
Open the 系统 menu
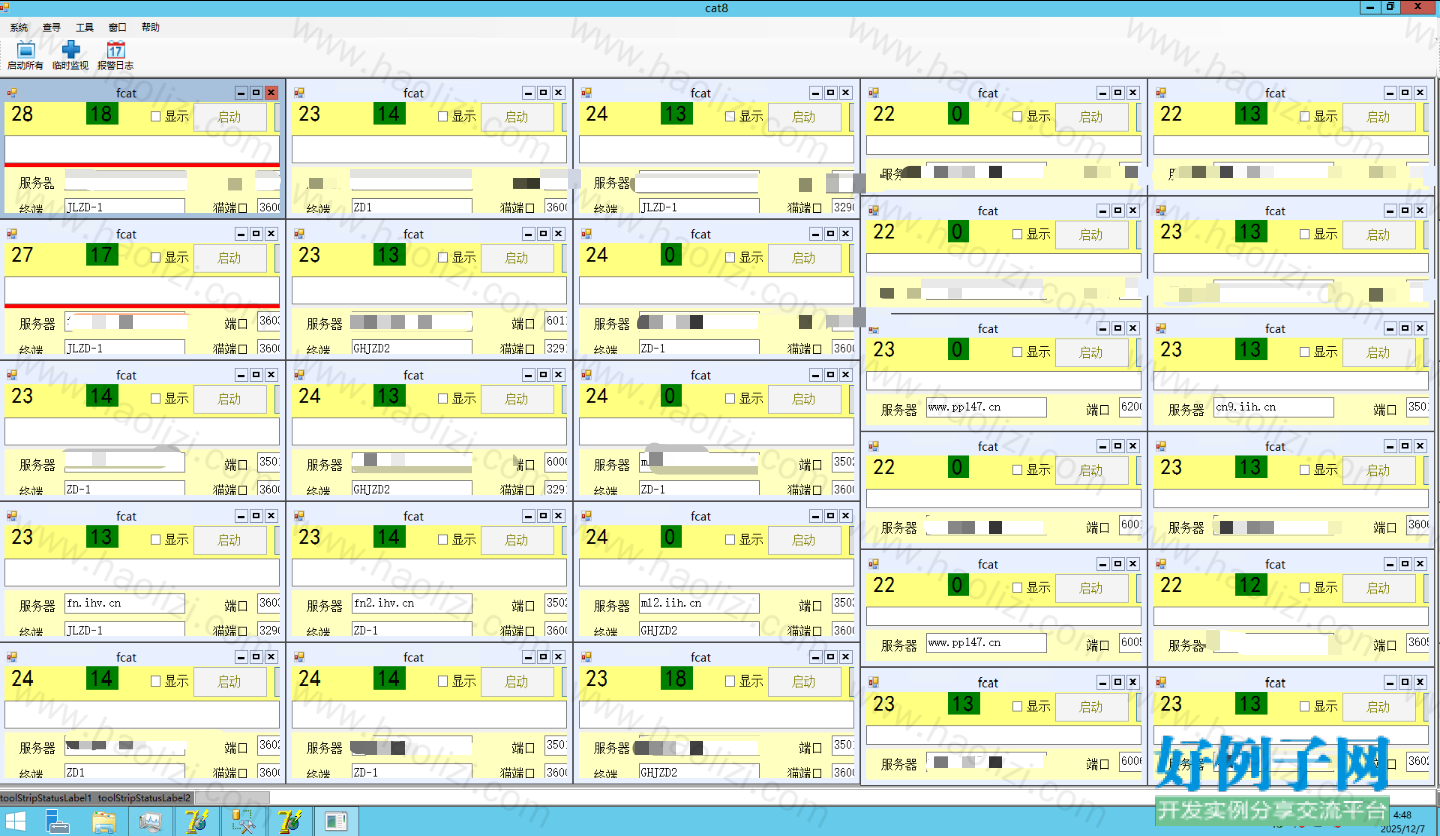pos(19,27)
